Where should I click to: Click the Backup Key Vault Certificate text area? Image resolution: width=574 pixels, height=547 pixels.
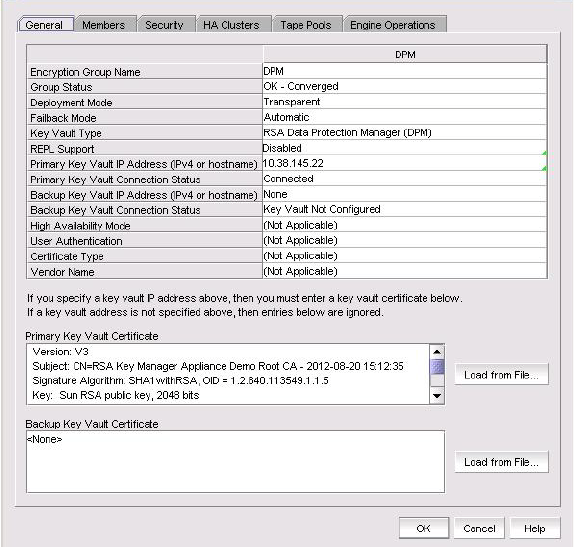235,461
